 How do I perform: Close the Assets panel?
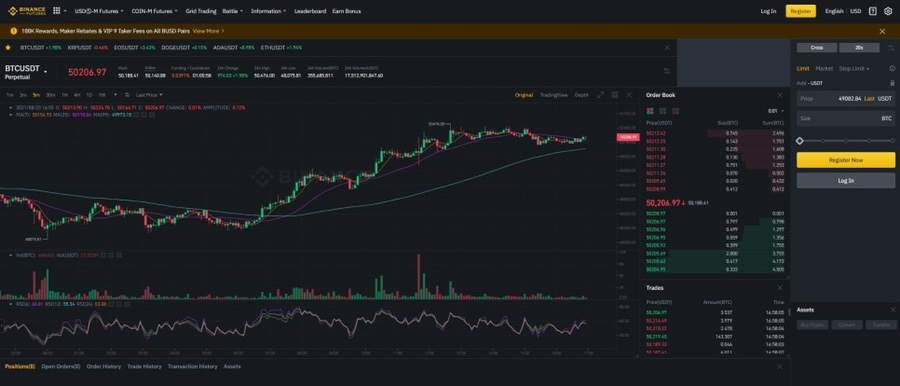click(893, 310)
